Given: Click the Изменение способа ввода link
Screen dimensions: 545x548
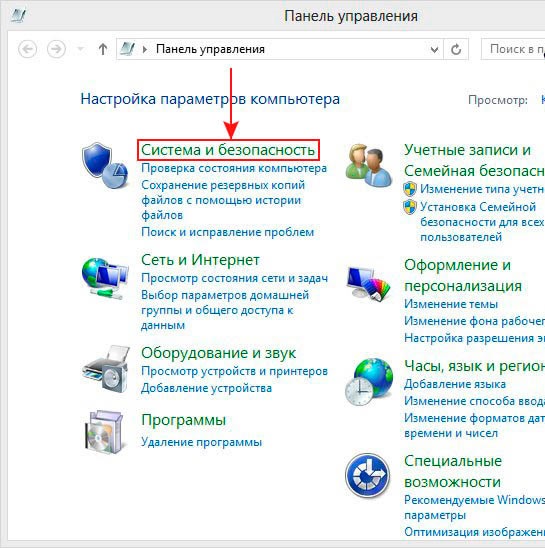Looking at the screenshot, I should (474, 401).
